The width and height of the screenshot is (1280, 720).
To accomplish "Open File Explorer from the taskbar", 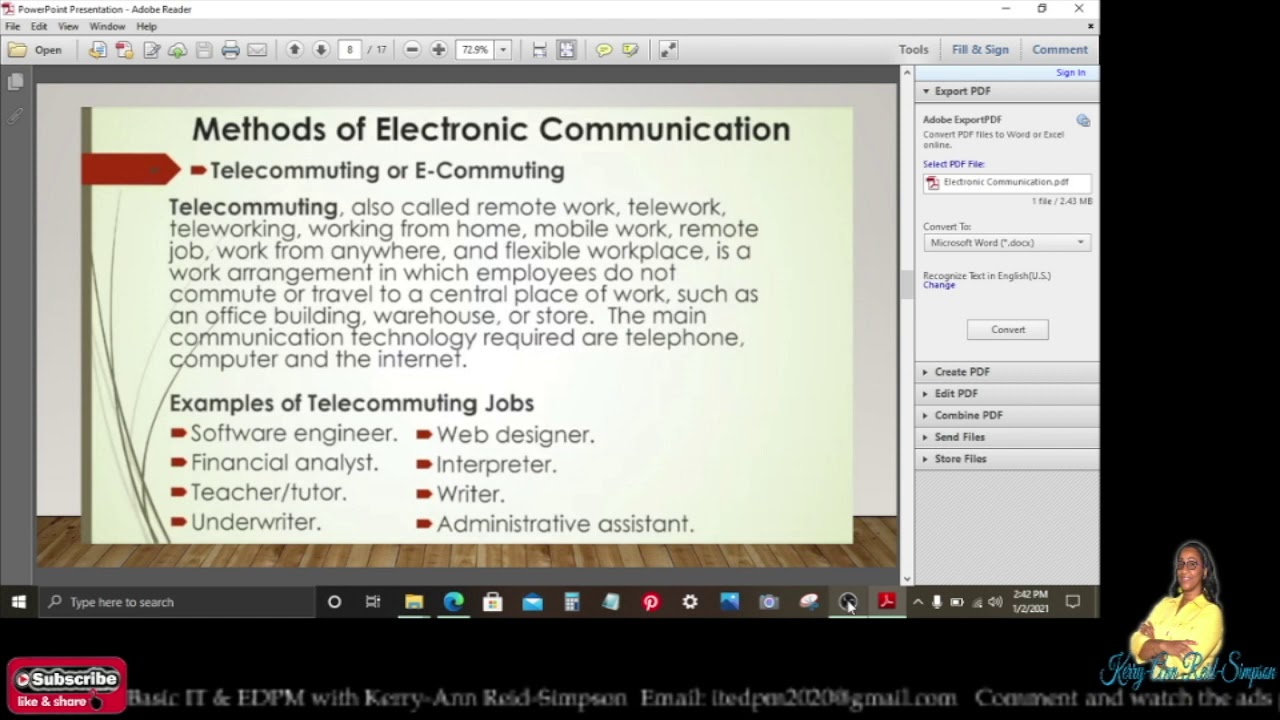I will click(414, 602).
